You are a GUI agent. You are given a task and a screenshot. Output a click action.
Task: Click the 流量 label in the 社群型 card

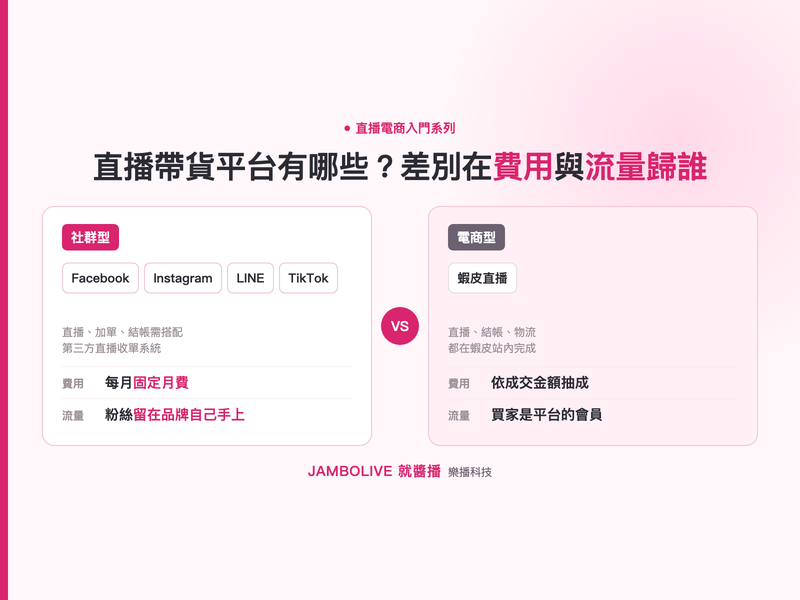click(73, 416)
